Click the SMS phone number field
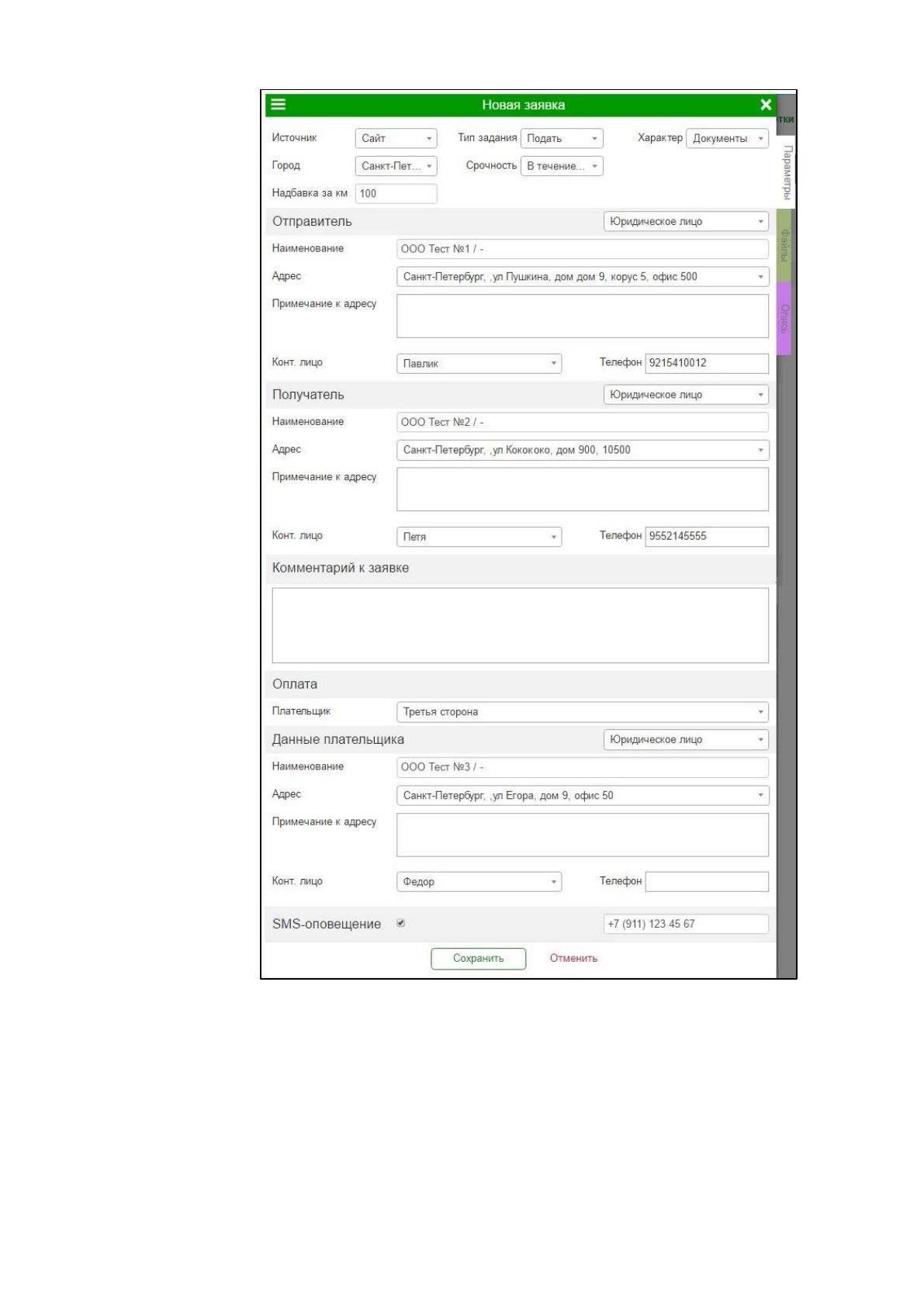The height and width of the screenshot is (1307, 924). (x=687, y=924)
